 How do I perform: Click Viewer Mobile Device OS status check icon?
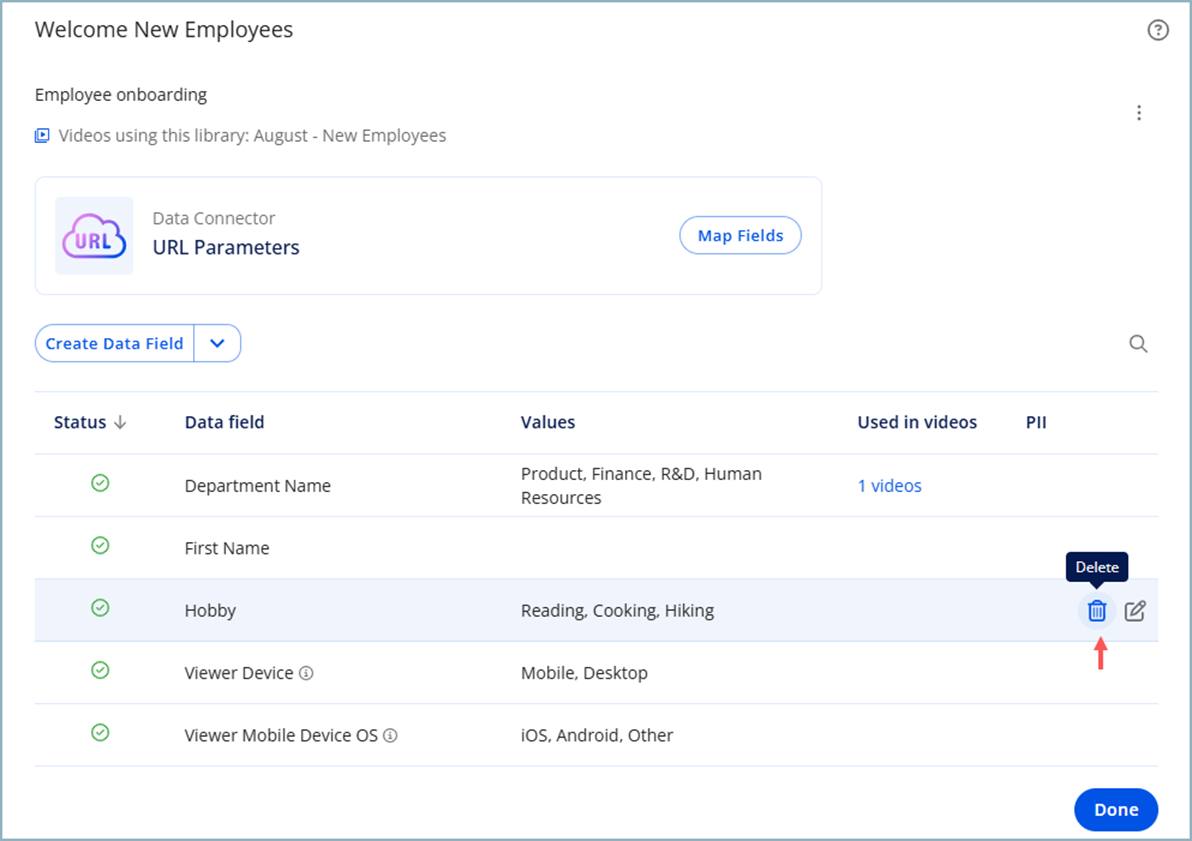coord(100,732)
